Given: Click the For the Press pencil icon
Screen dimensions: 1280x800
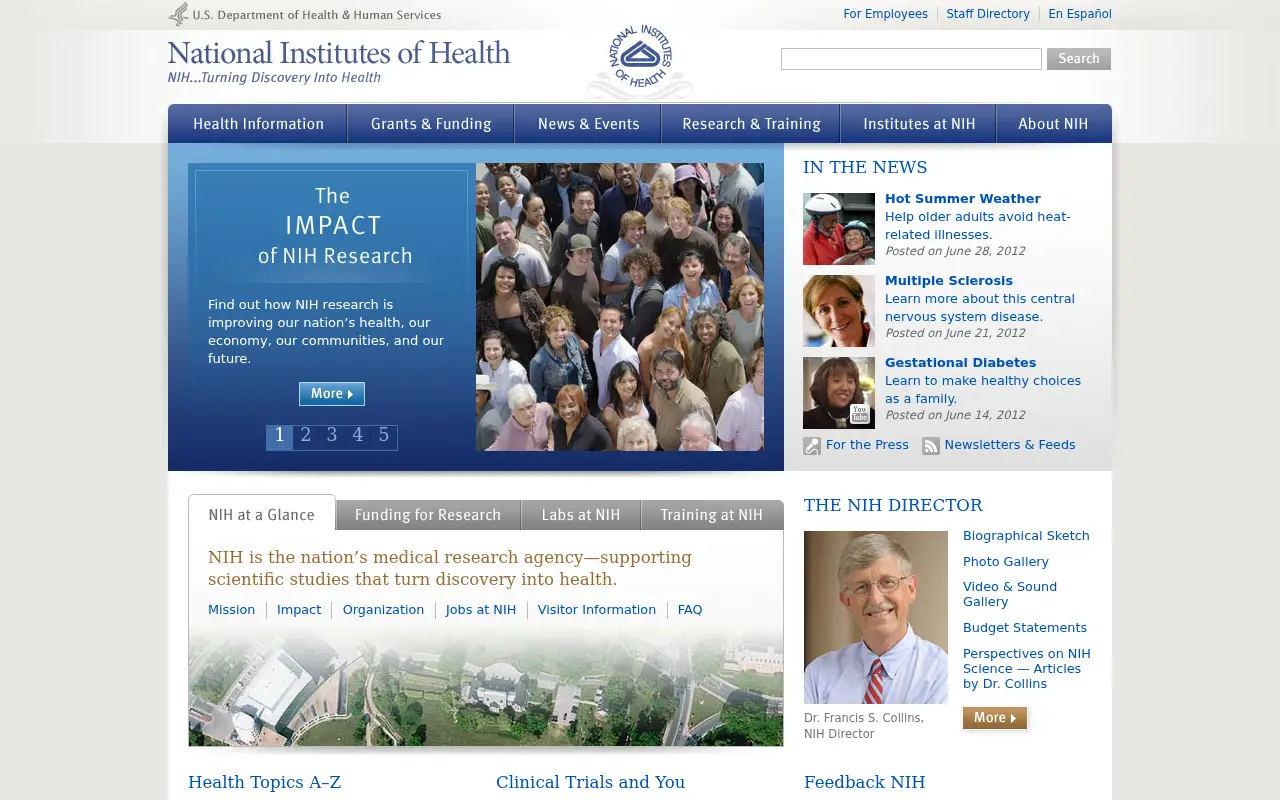Looking at the screenshot, I should coord(812,446).
